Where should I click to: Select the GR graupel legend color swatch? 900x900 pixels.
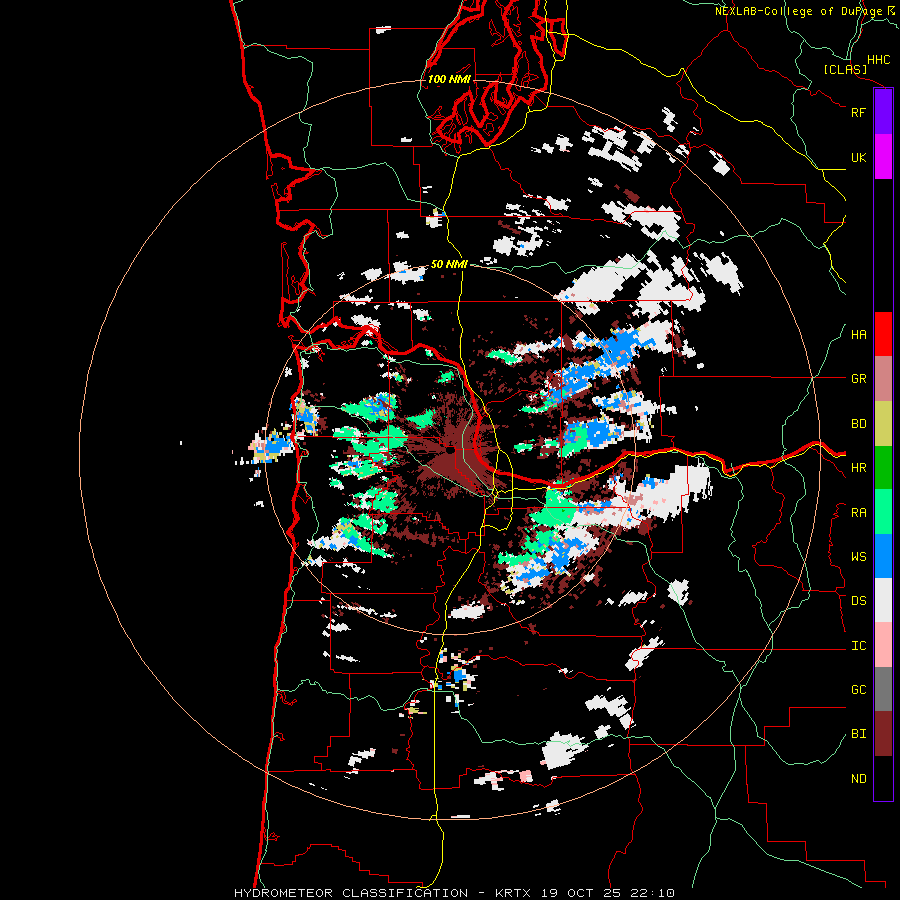tap(883, 379)
